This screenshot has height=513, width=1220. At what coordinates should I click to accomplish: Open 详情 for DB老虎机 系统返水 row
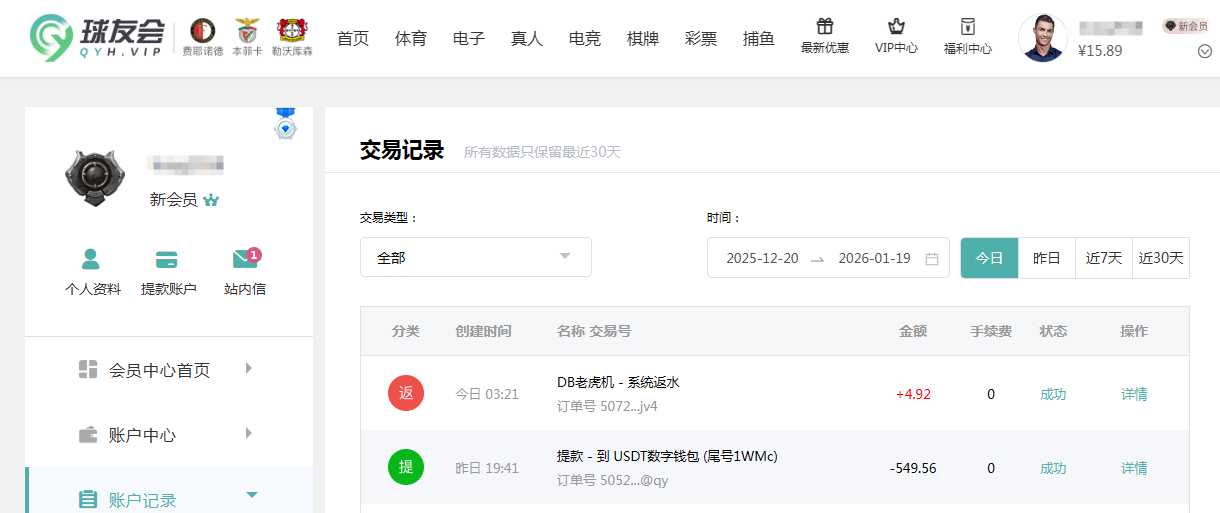tap(1134, 394)
